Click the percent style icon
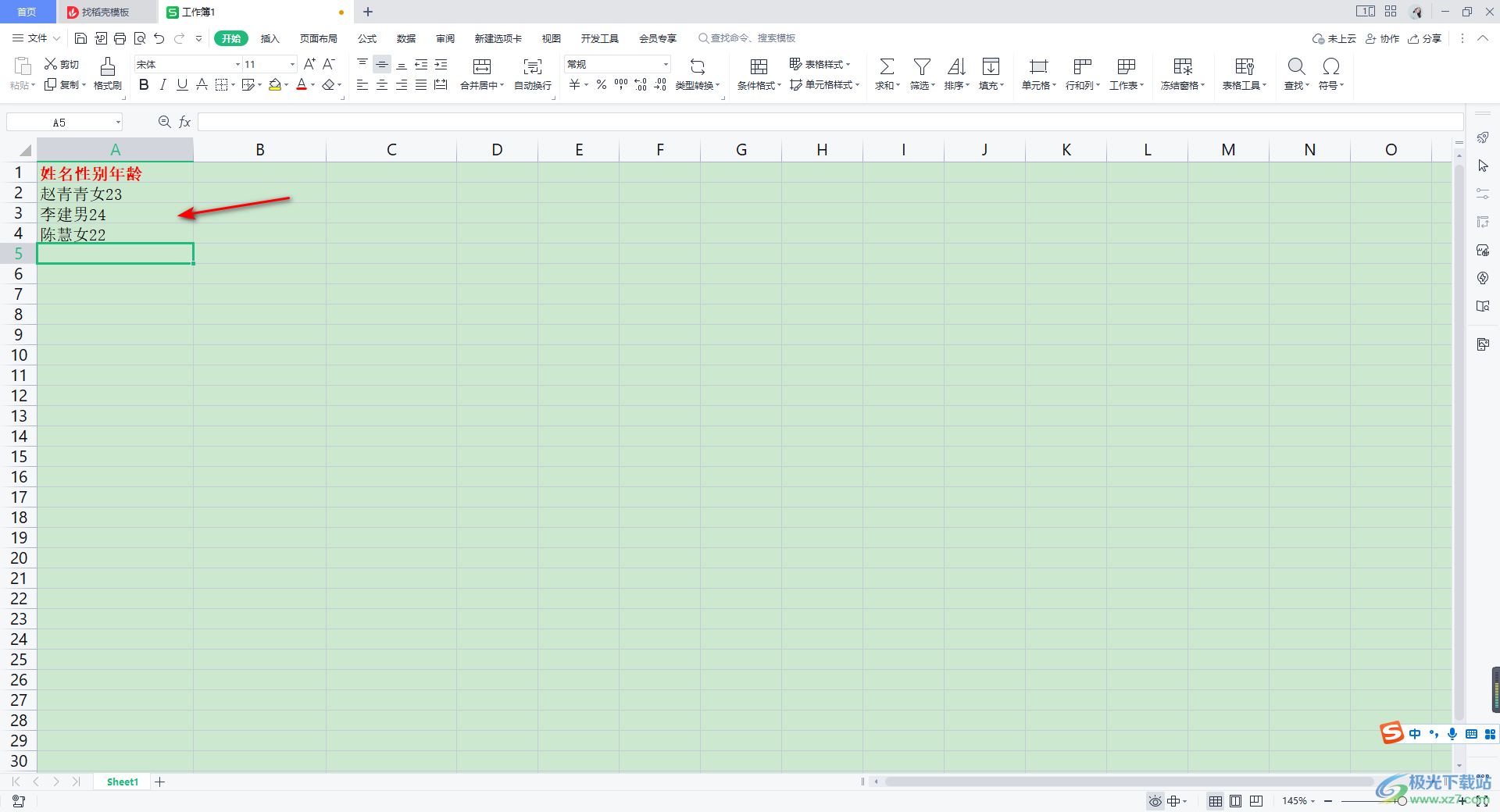 602,84
